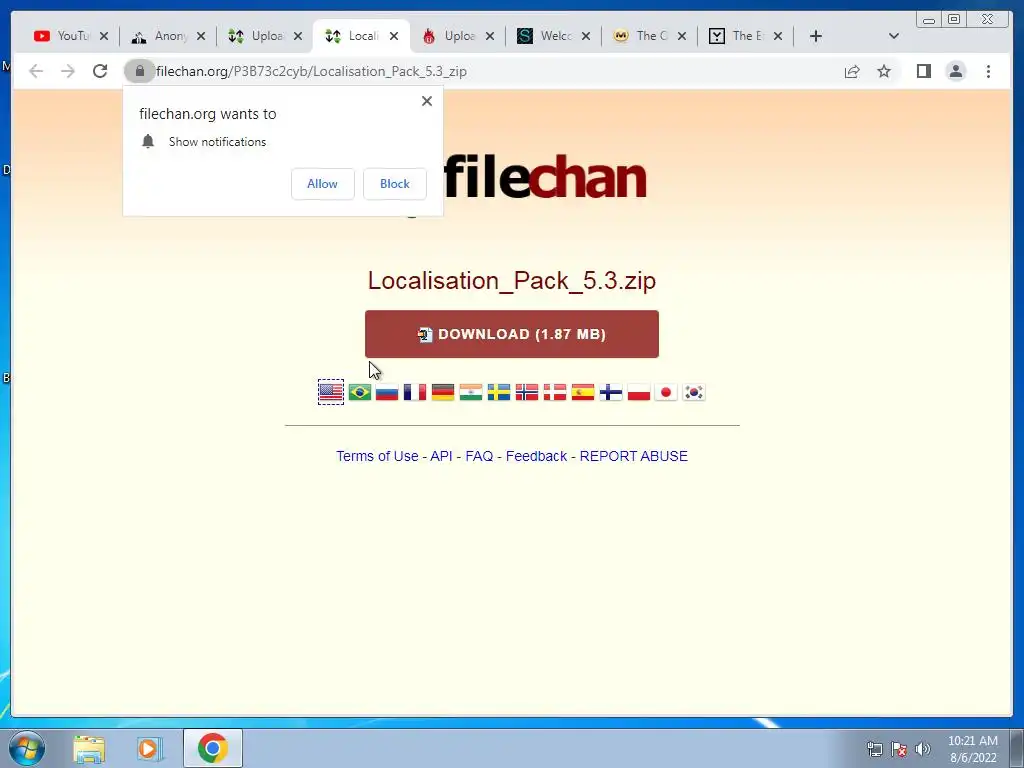Click the forward navigation arrow

point(68,71)
